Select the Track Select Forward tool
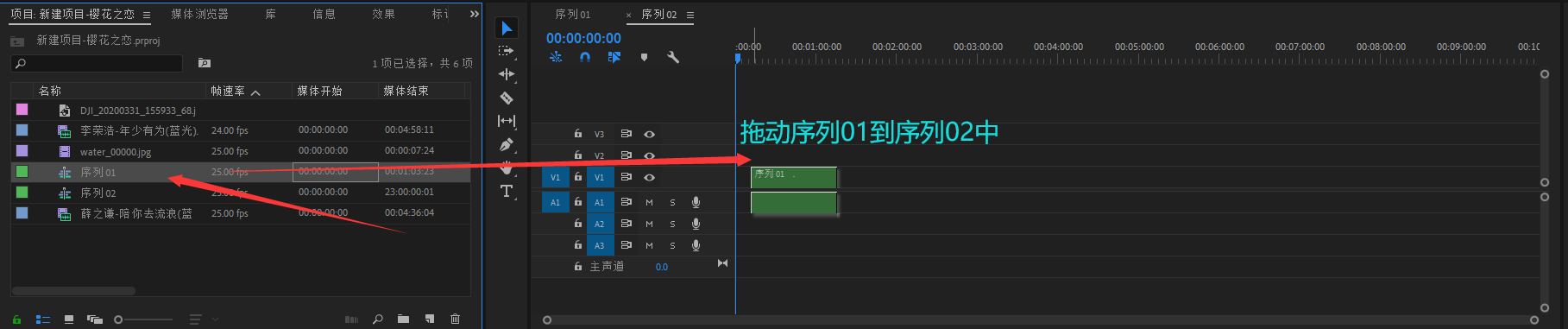Viewport: 1568px width, 329px height. [507, 51]
